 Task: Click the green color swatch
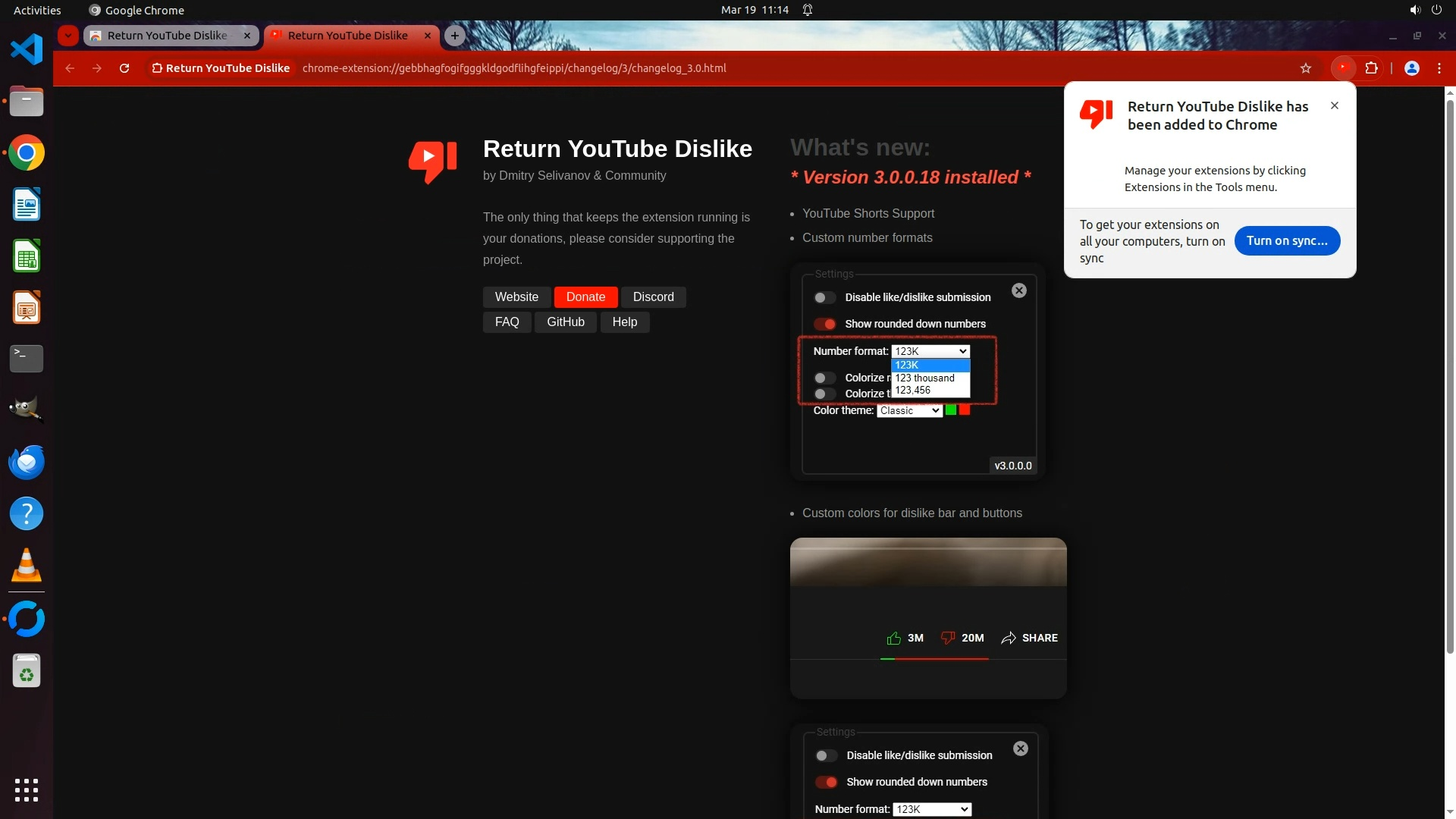tap(950, 410)
